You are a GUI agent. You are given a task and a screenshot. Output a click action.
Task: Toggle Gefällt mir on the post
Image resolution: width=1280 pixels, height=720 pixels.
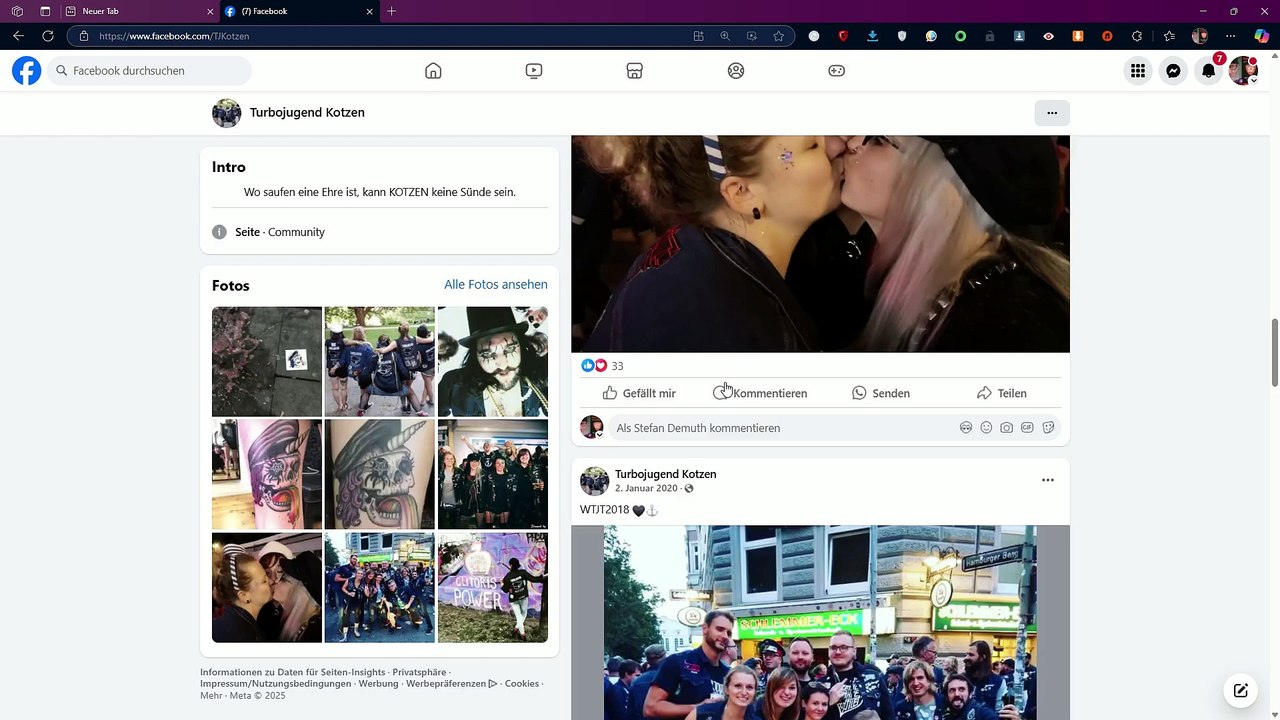[x=640, y=393]
